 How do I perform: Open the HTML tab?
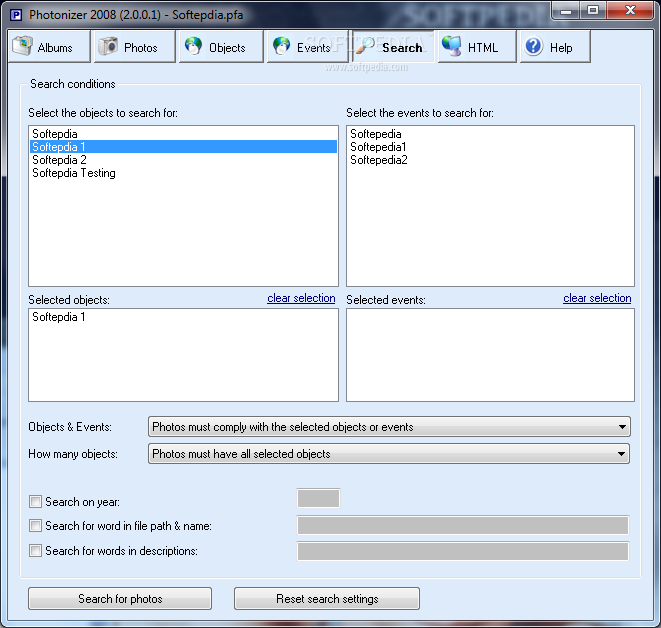477,46
